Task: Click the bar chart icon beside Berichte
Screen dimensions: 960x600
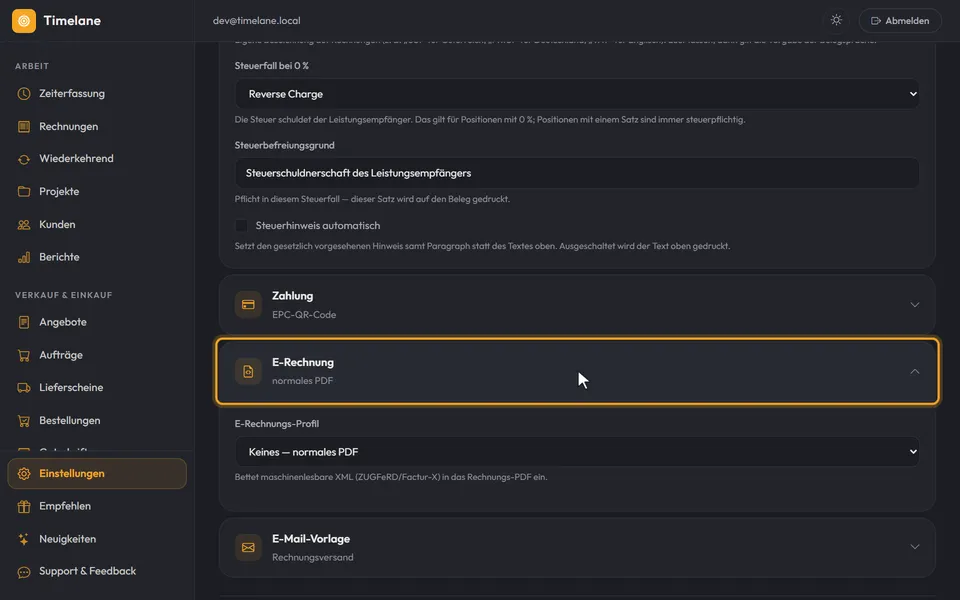Action: click(24, 257)
